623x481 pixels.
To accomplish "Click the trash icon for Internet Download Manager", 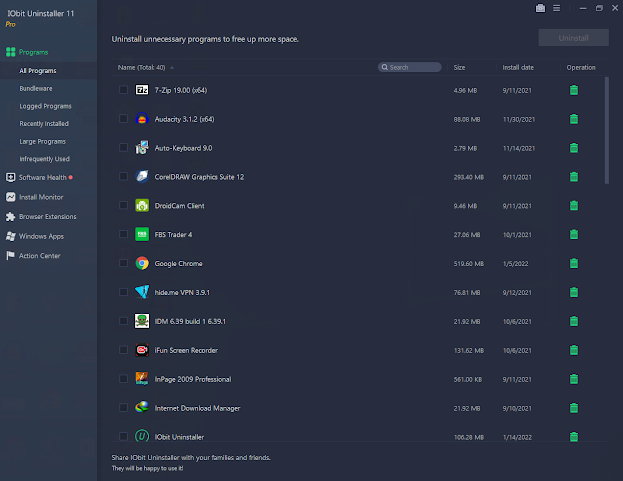I will (574, 408).
